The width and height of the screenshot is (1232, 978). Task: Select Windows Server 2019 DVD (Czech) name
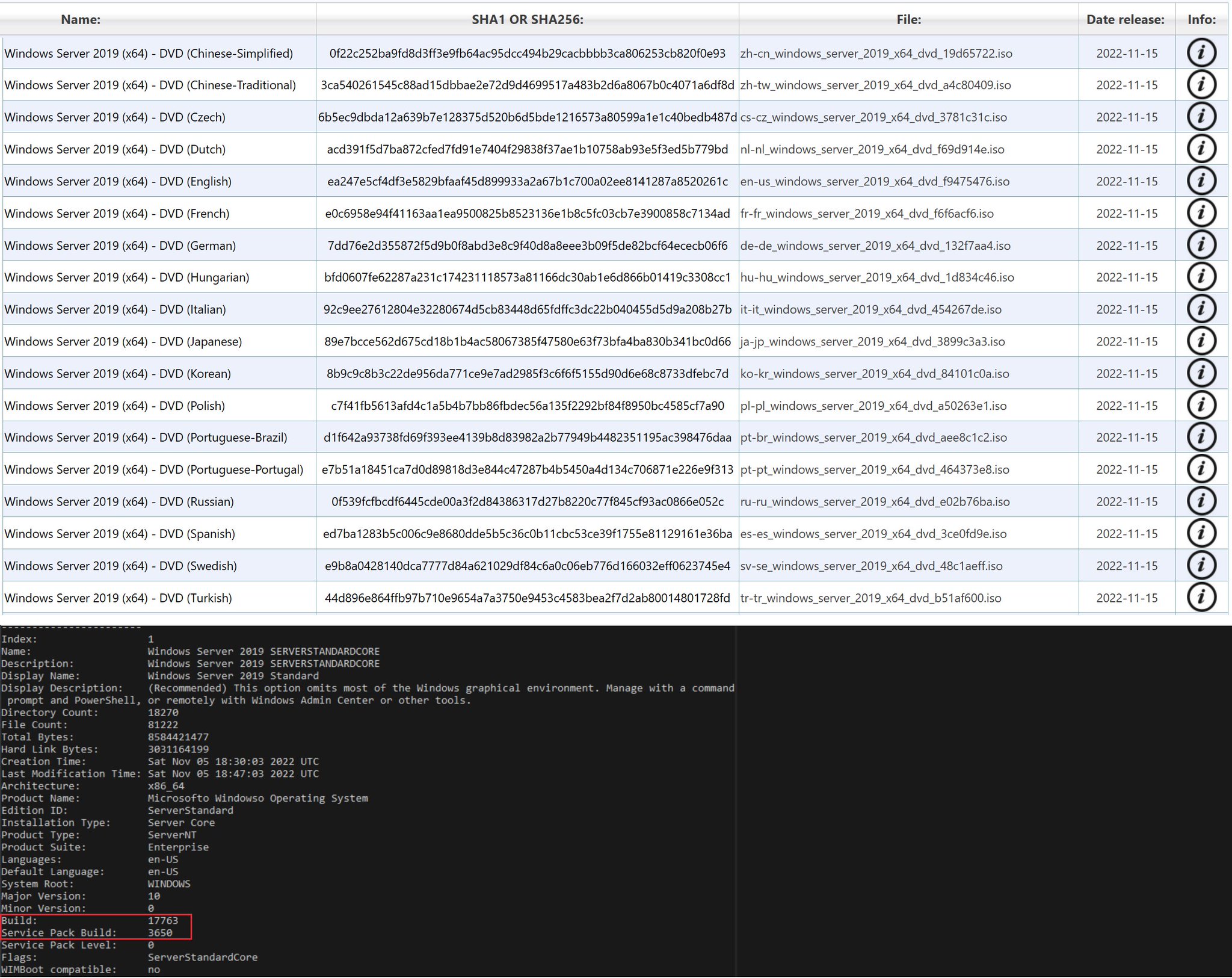[115, 117]
